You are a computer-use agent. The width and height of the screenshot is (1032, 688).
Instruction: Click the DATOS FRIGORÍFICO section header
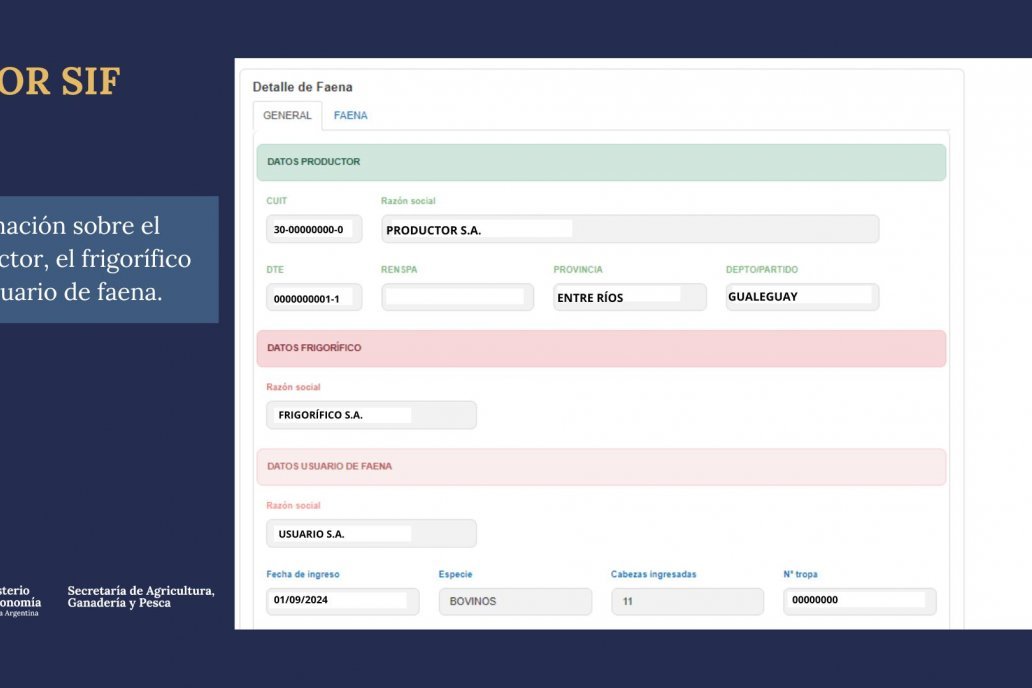pos(600,348)
